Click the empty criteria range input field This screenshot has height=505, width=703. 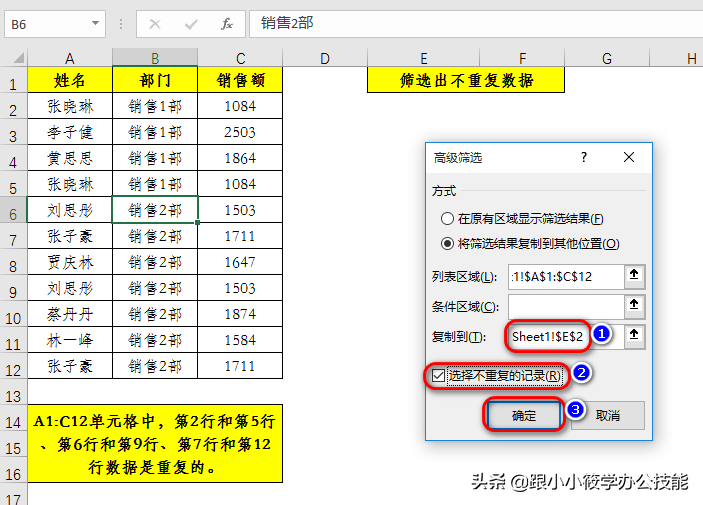click(566, 306)
